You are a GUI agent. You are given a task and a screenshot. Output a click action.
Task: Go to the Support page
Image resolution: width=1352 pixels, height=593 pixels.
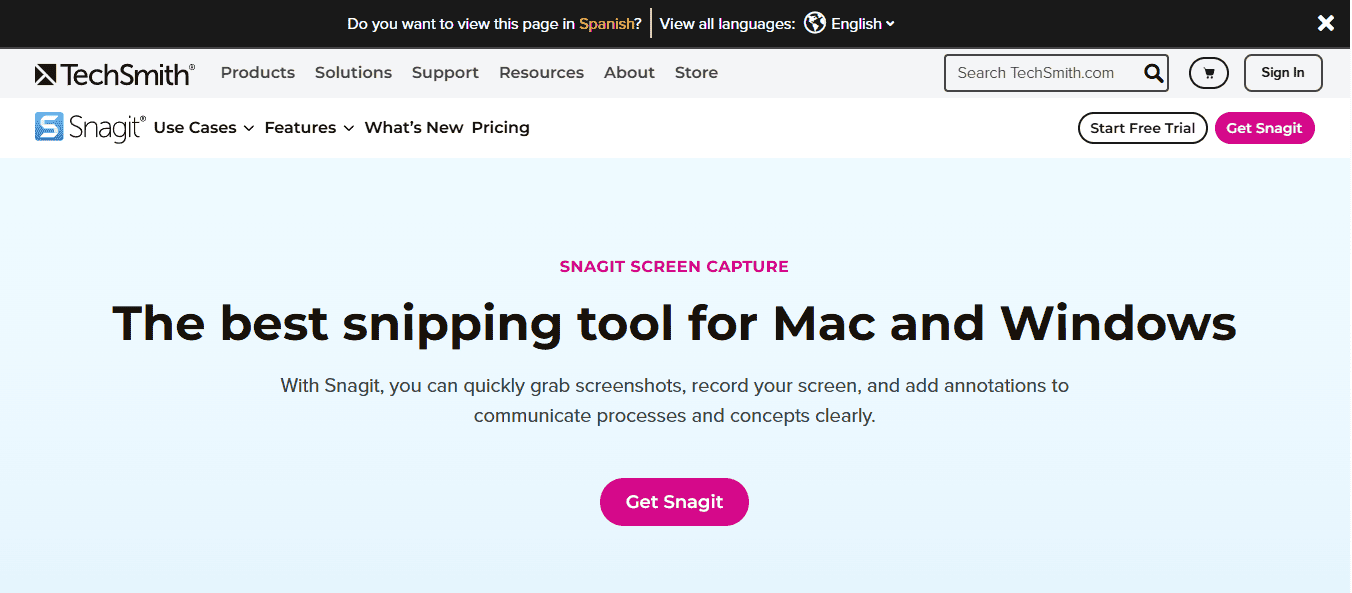point(445,73)
